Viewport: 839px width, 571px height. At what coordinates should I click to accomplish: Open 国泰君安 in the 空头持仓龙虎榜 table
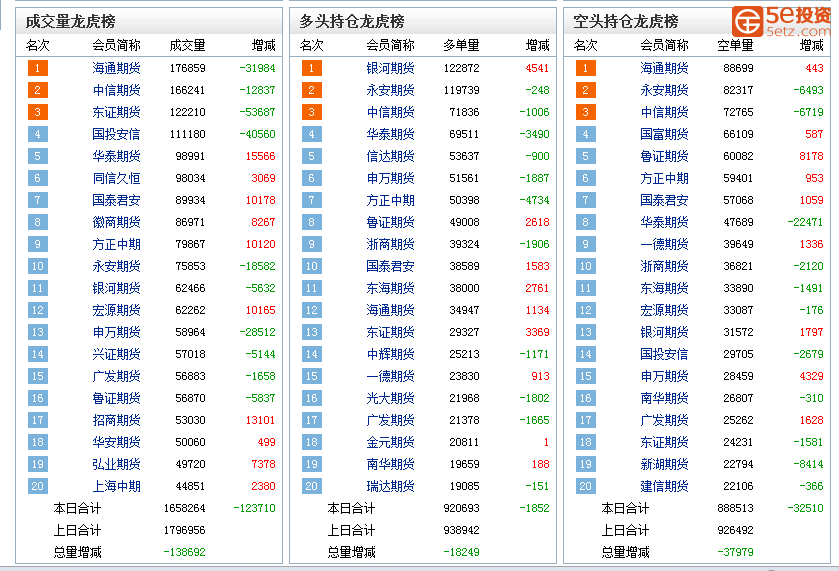pos(664,200)
